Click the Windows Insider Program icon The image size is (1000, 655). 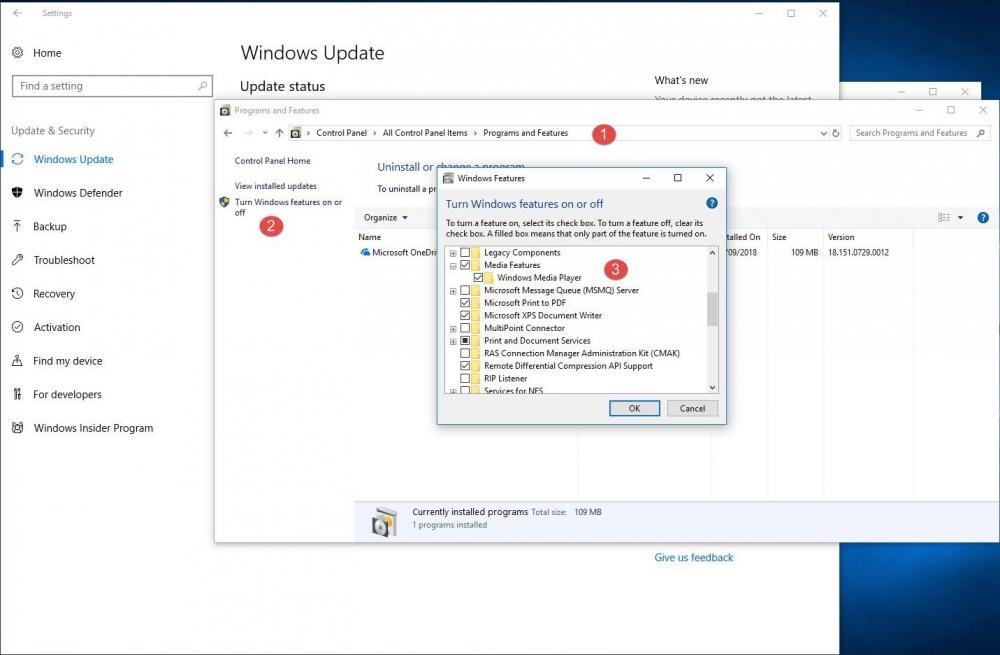pos(18,428)
